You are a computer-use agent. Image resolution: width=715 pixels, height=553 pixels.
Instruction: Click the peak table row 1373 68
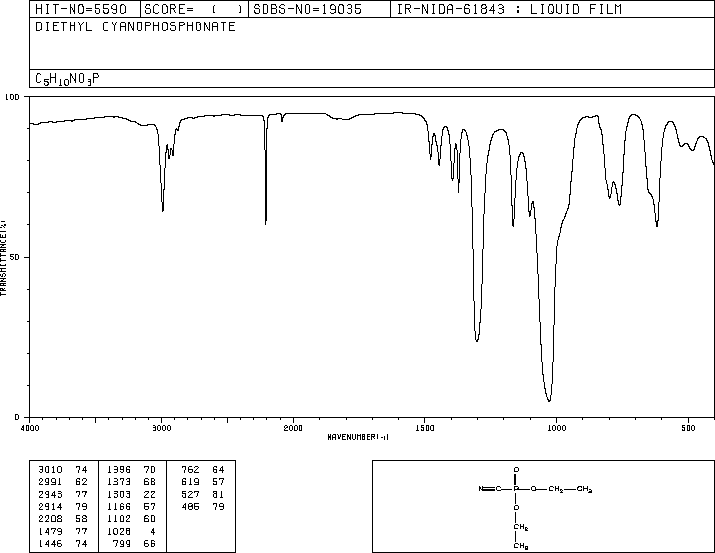click(x=131, y=482)
